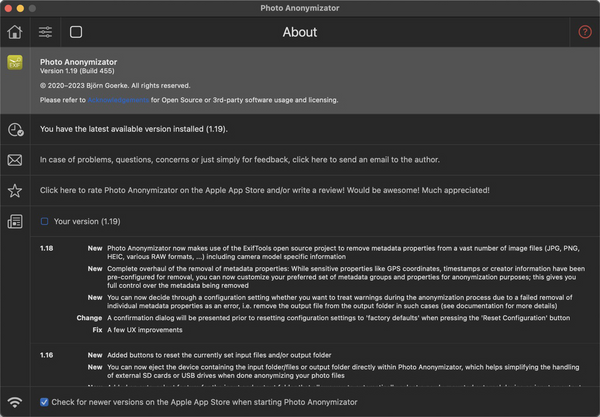Click the About page title
The width and height of the screenshot is (600, 417).
299,32
